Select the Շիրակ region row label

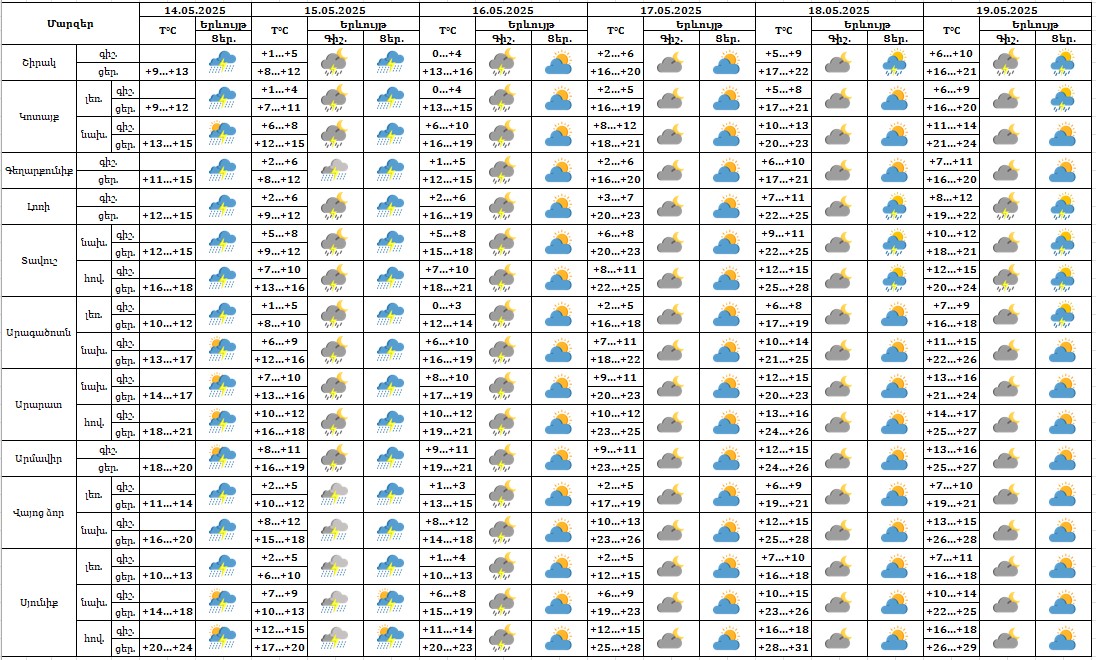click(x=38, y=63)
